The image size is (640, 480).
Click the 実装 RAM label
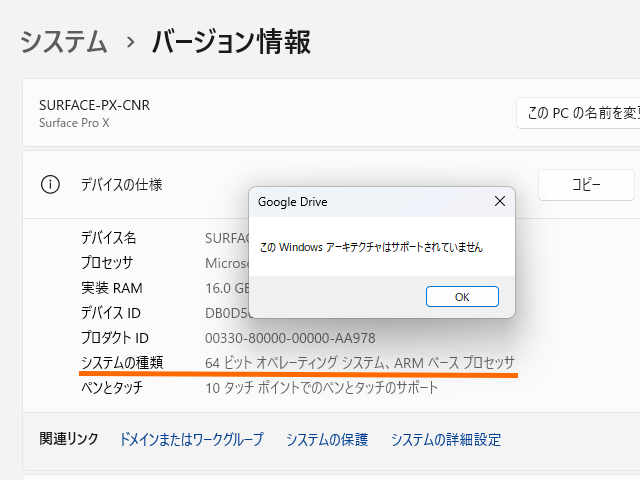click(112, 288)
